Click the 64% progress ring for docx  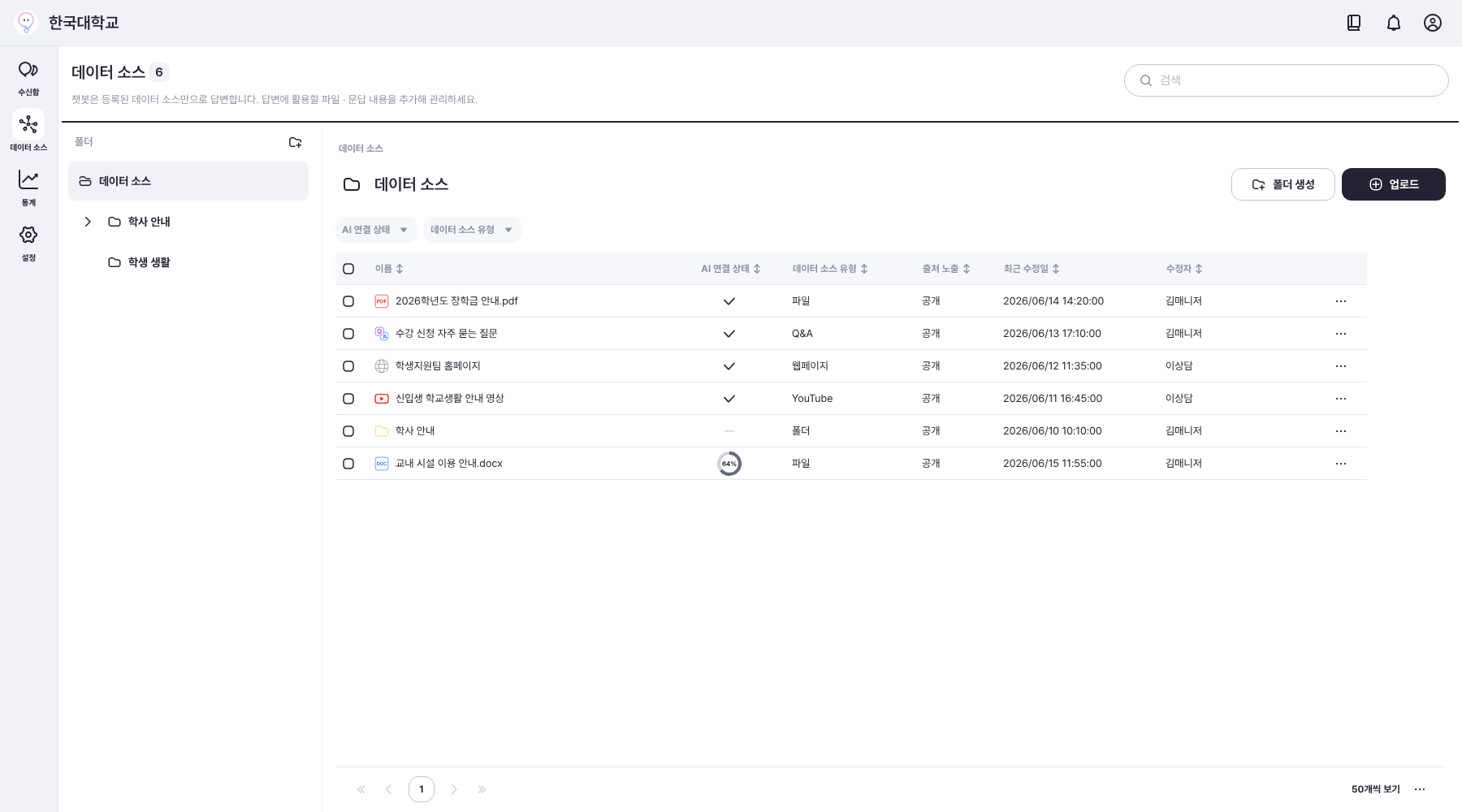coord(729,464)
